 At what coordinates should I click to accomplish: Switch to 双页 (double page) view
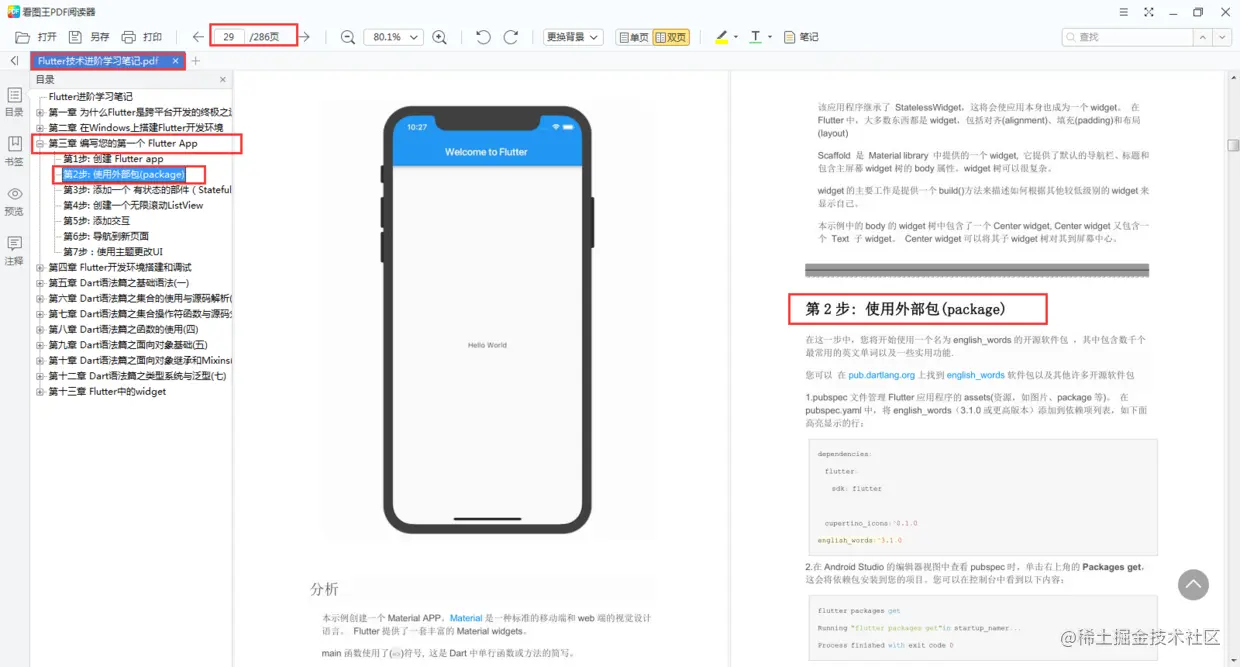[671, 37]
